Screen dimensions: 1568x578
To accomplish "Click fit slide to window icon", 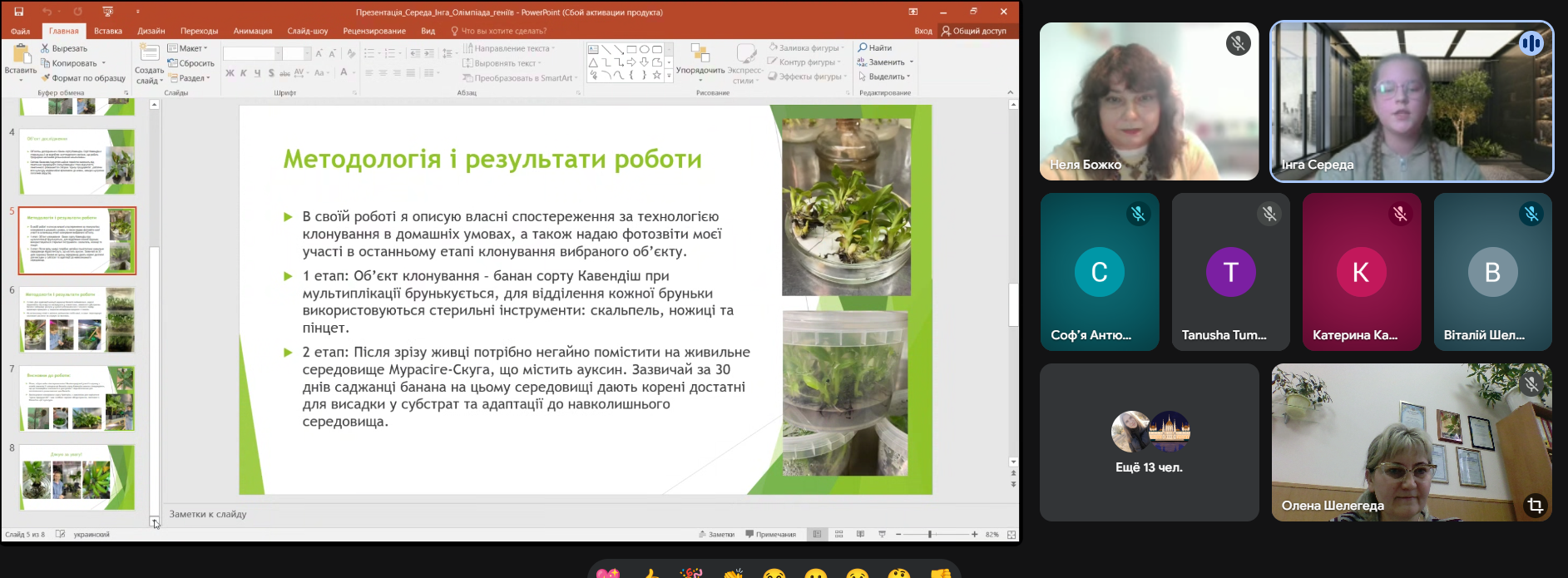I will (1012, 534).
